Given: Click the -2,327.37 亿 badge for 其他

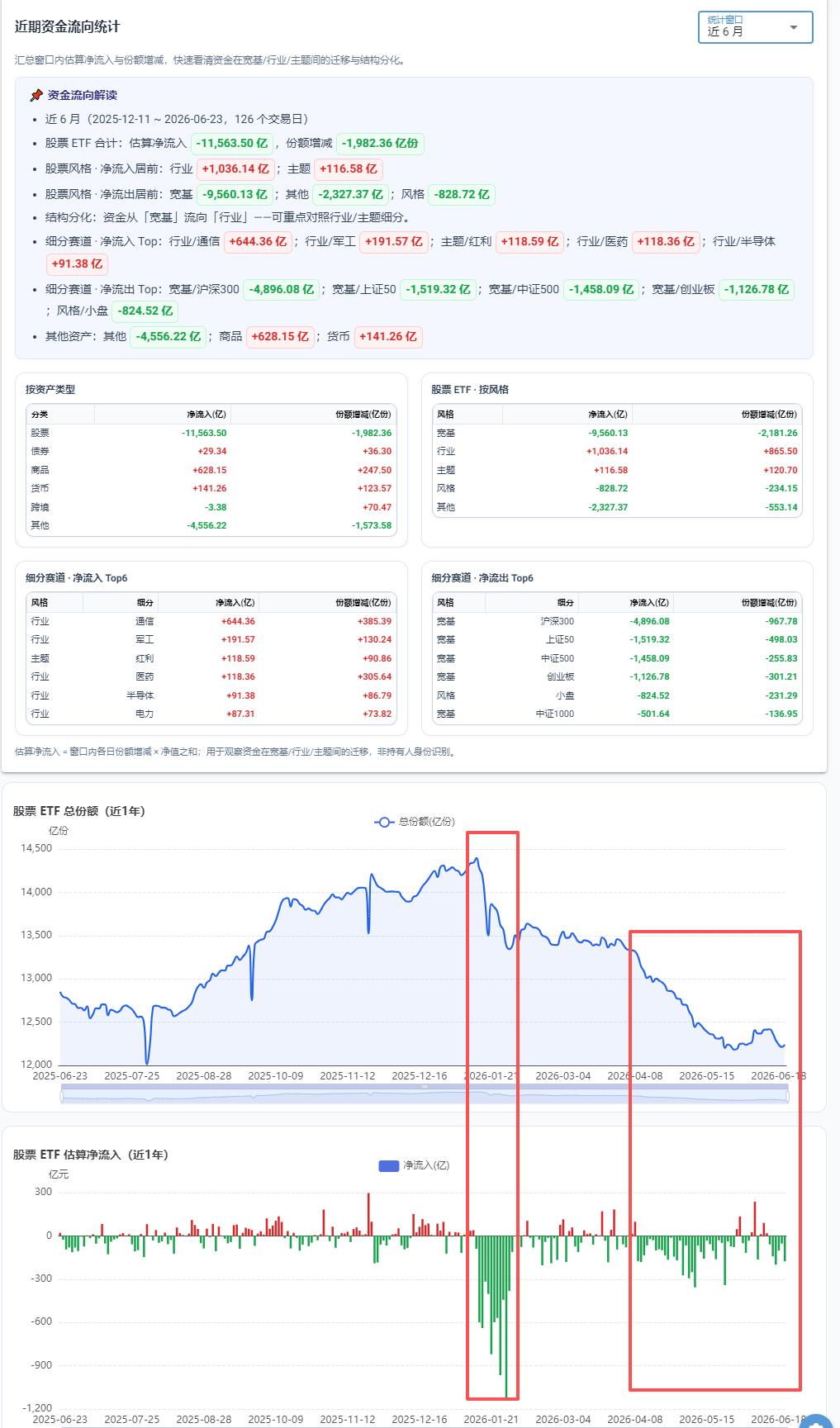Looking at the screenshot, I should pyautogui.click(x=350, y=195).
